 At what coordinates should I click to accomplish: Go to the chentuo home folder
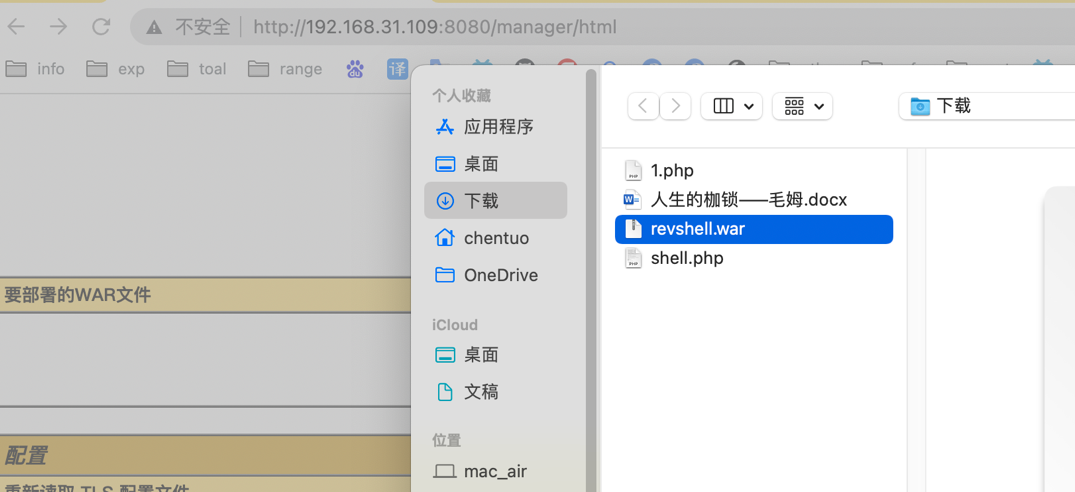click(x=495, y=238)
